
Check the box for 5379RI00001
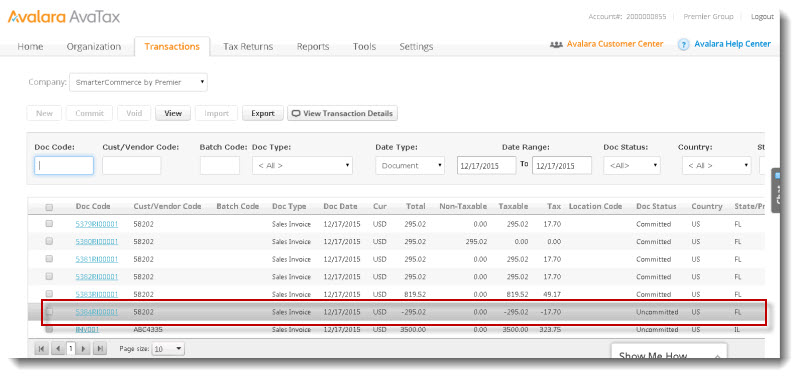pos(49,223)
